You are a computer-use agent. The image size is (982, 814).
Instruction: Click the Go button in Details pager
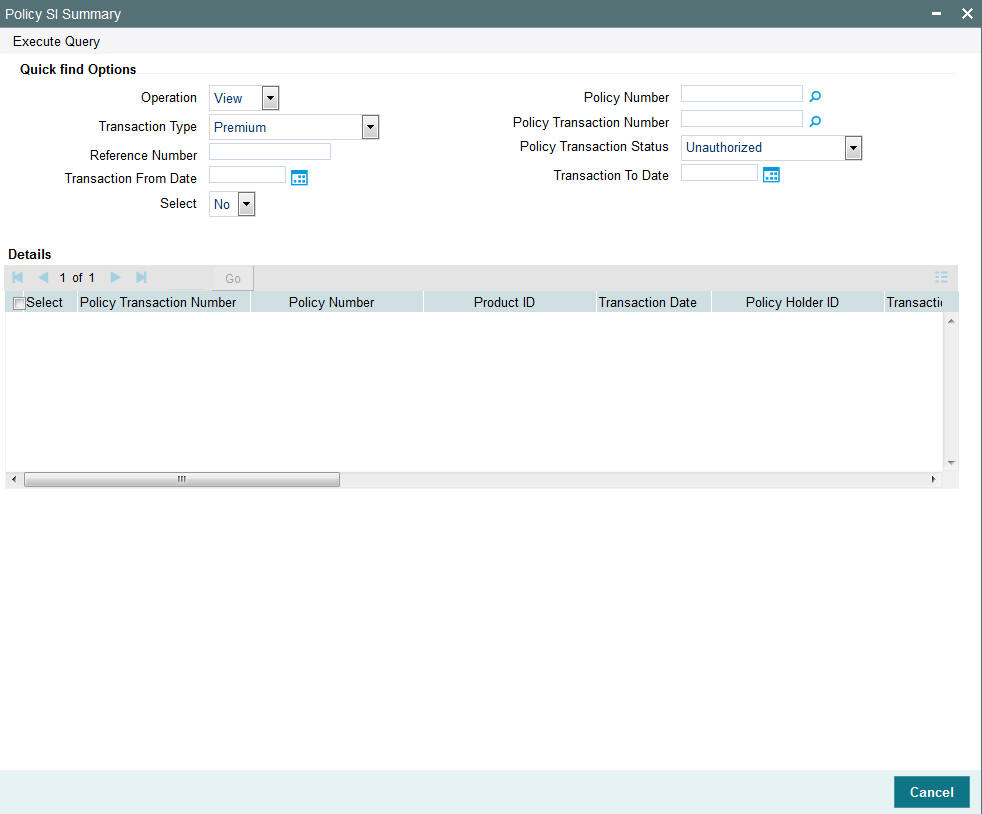[x=233, y=279]
